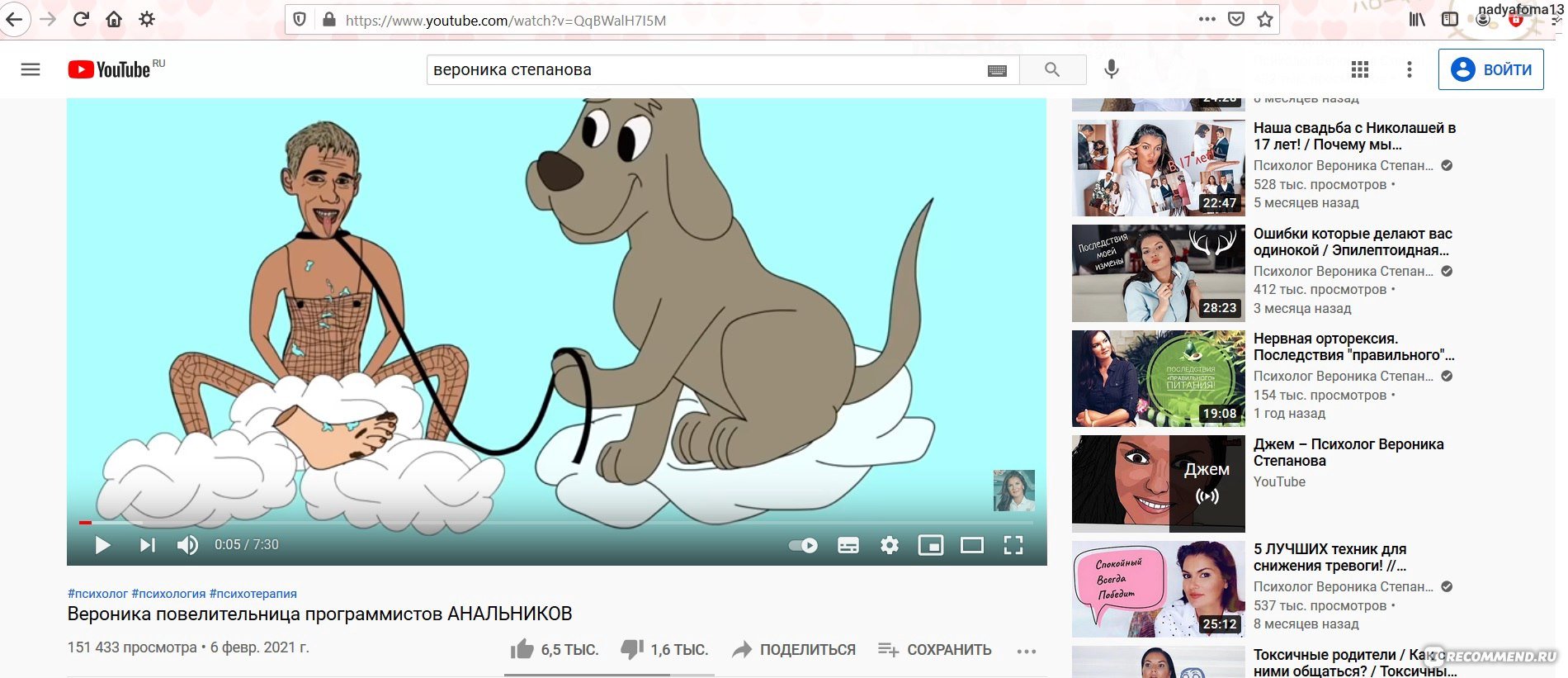Open the on-screen keyboard in search box
The width and height of the screenshot is (1568, 678).
pos(997,71)
